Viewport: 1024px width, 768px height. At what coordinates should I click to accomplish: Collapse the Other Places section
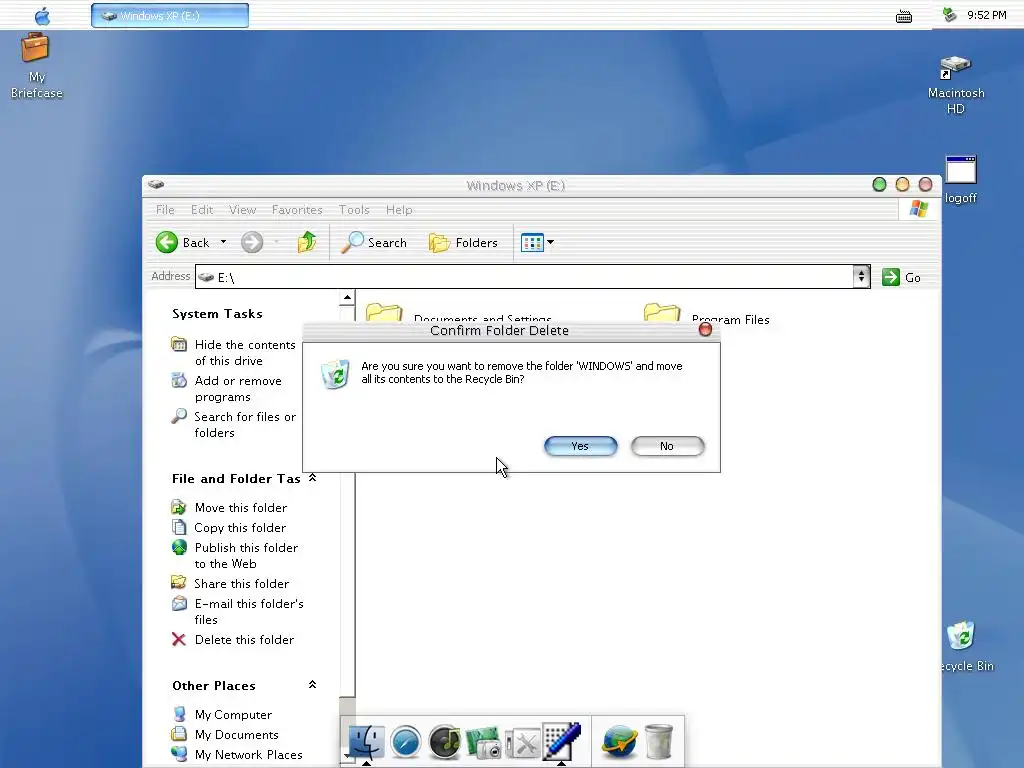(312, 685)
